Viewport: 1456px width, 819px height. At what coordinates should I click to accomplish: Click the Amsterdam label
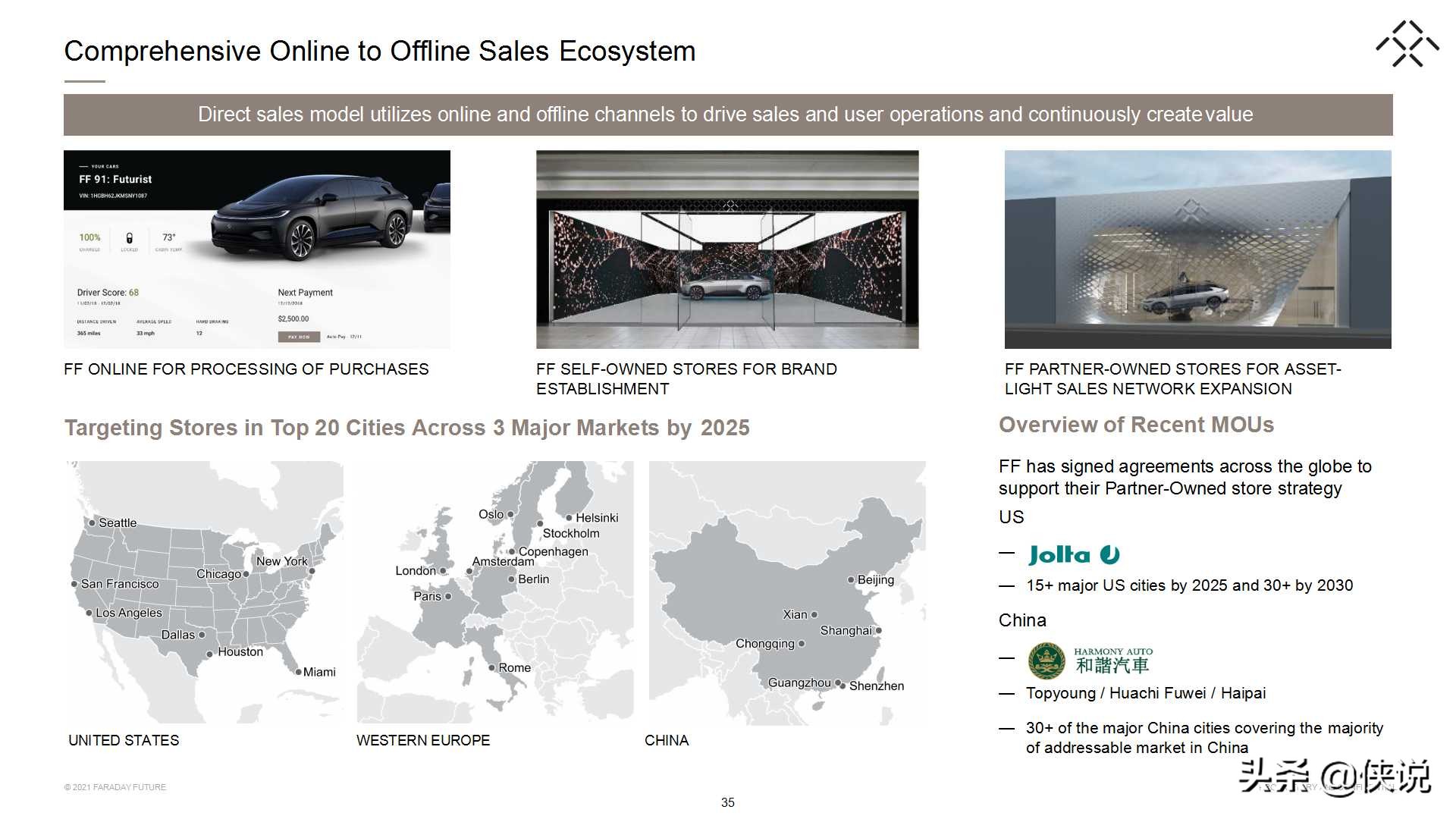click(504, 562)
